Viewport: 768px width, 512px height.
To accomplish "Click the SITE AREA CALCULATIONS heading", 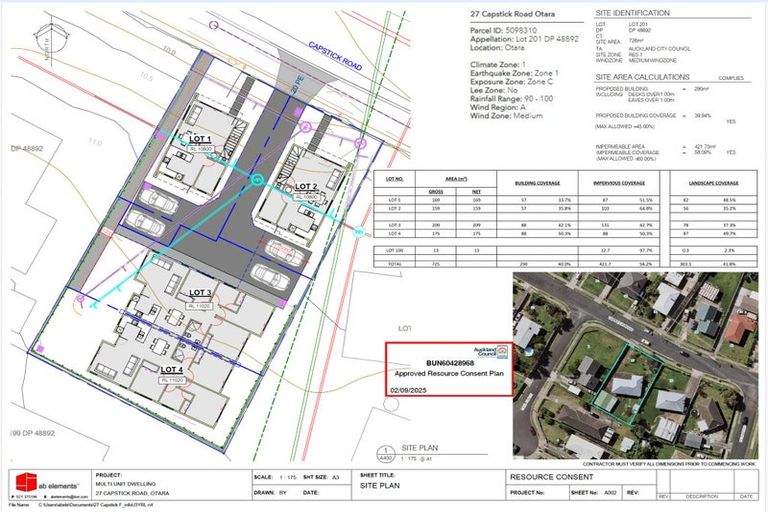I will click(642, 77).
